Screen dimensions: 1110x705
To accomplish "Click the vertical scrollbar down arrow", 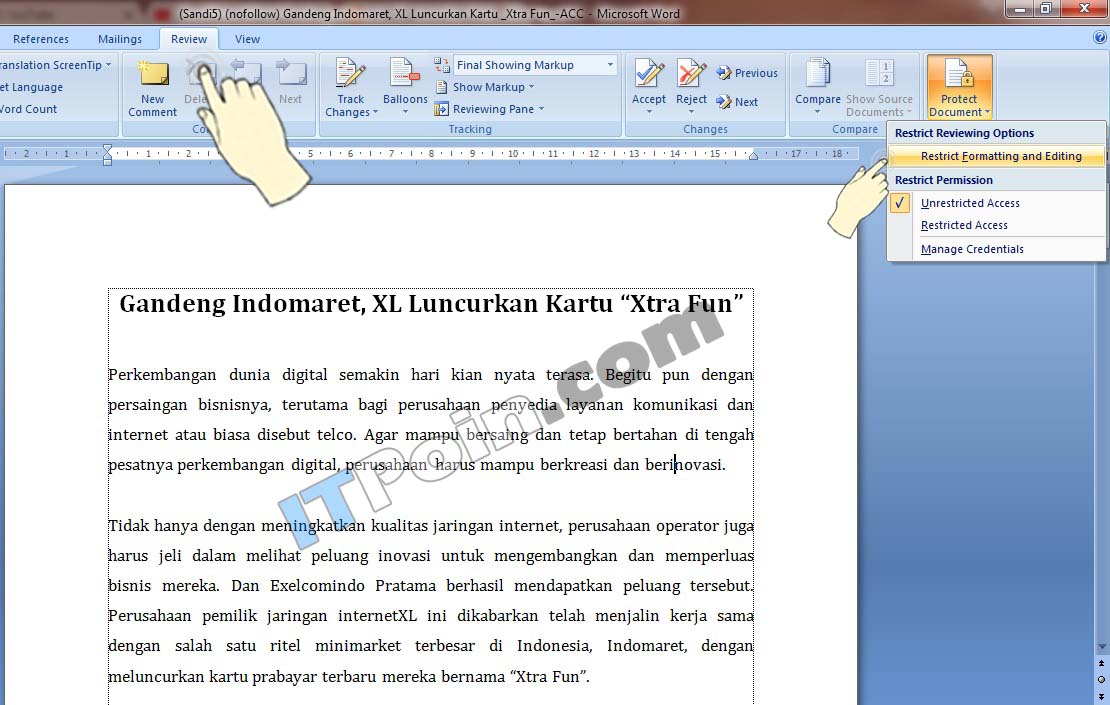I will pos(1102,647).
